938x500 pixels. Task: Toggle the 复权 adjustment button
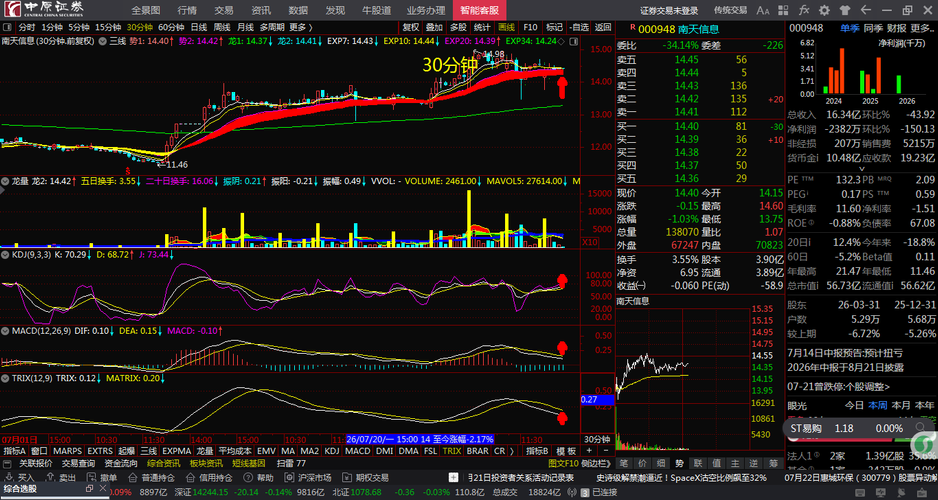point(411,27)
